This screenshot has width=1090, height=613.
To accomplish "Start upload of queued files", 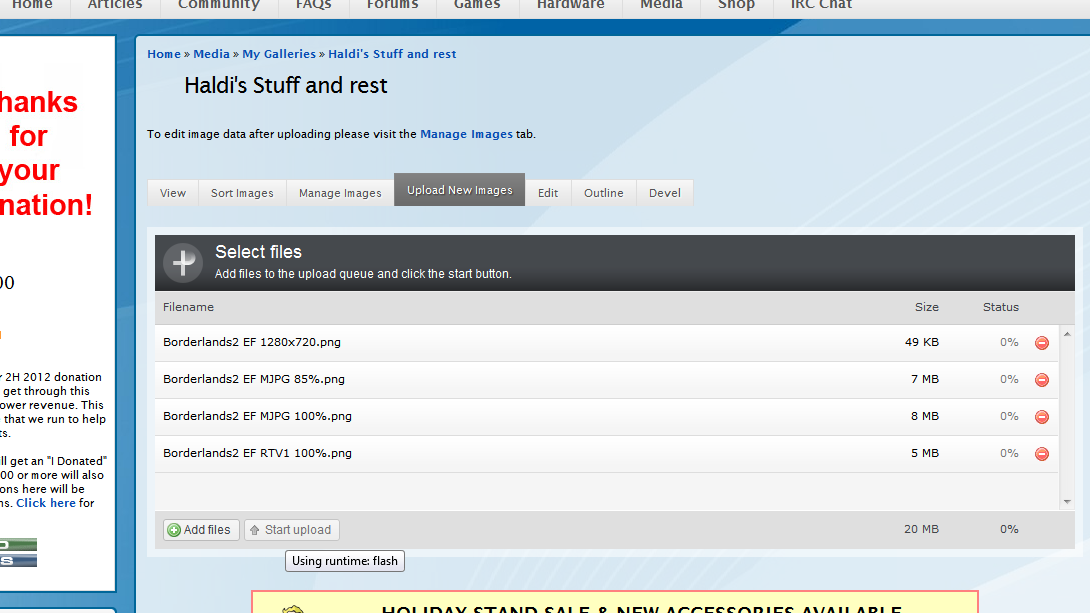I will coord(291,530).
